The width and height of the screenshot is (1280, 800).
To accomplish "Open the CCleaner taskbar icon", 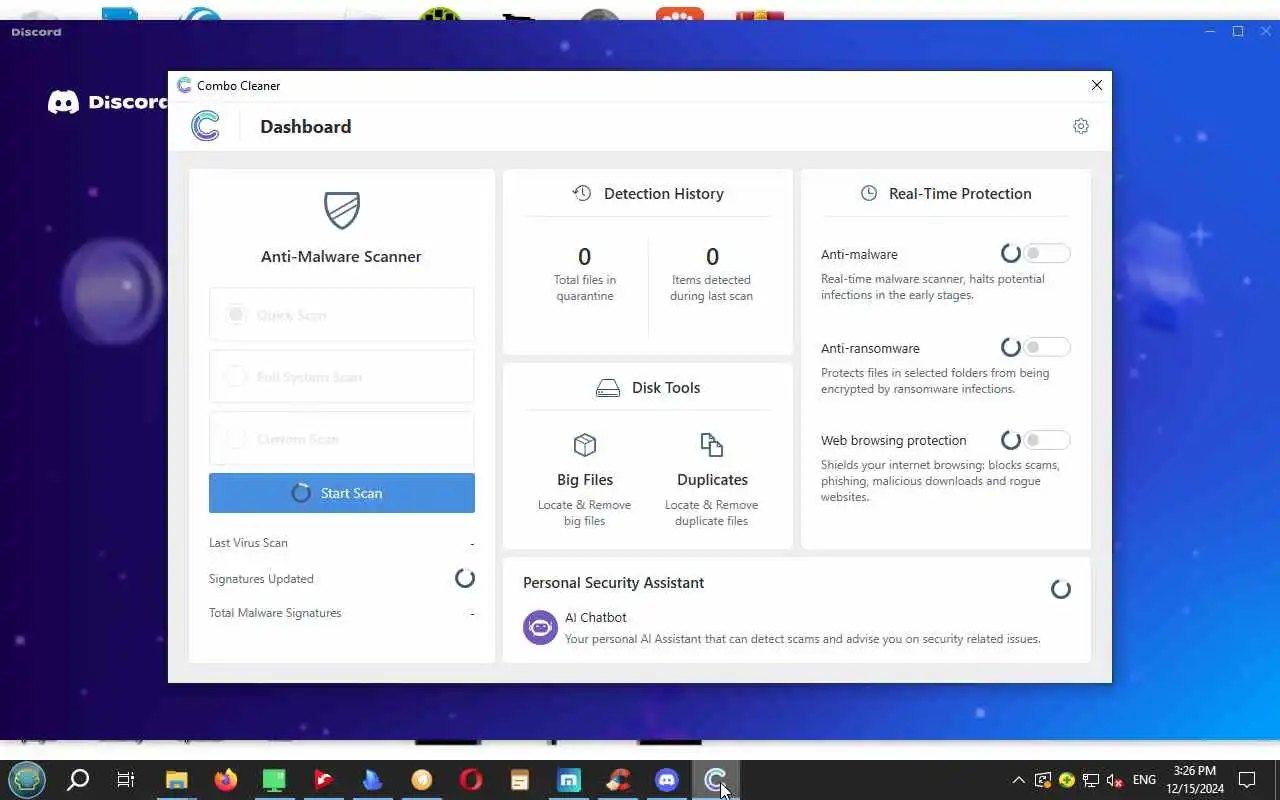I will (x=618, y=780).
